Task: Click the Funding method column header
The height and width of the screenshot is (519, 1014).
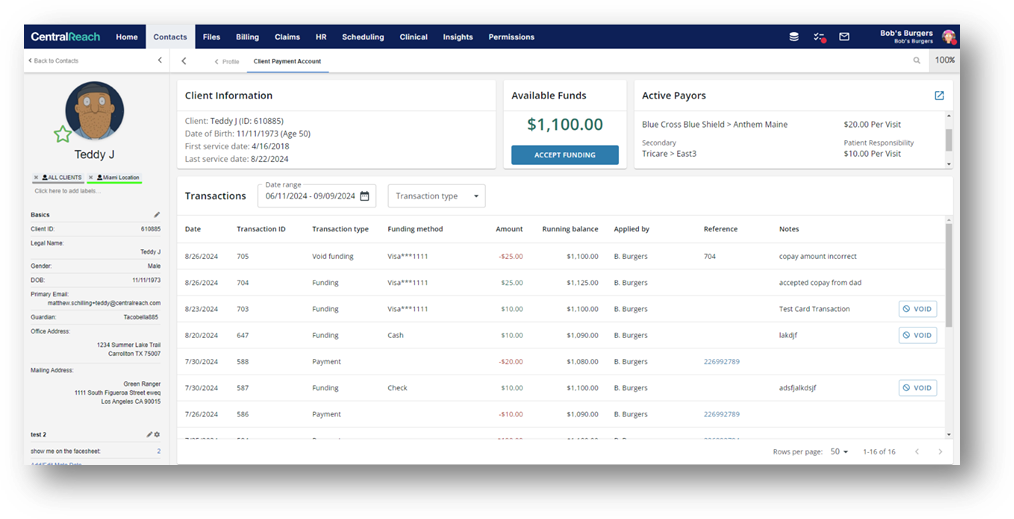Action: 415,229
